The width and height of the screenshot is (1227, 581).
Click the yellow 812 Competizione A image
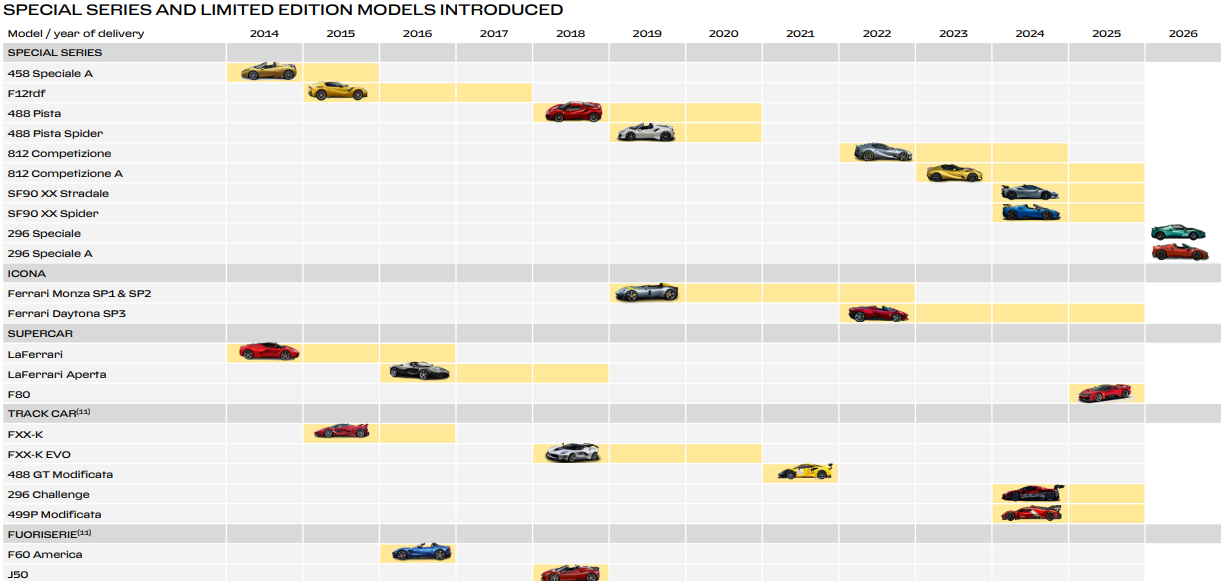click(x=955, y=173)
